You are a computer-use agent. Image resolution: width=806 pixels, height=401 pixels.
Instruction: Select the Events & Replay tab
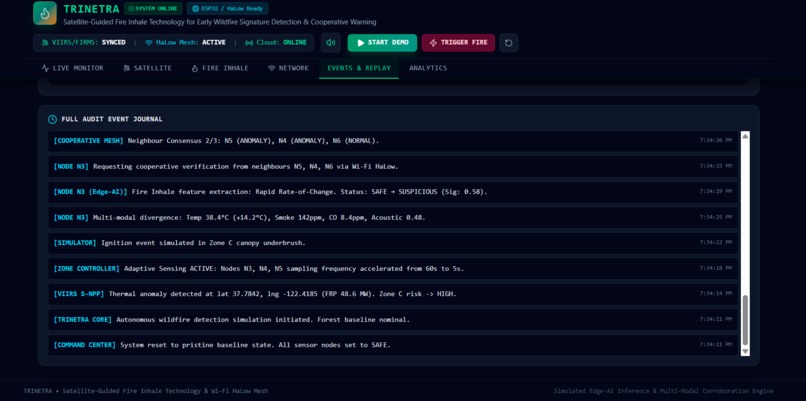(x=359, y=68)
